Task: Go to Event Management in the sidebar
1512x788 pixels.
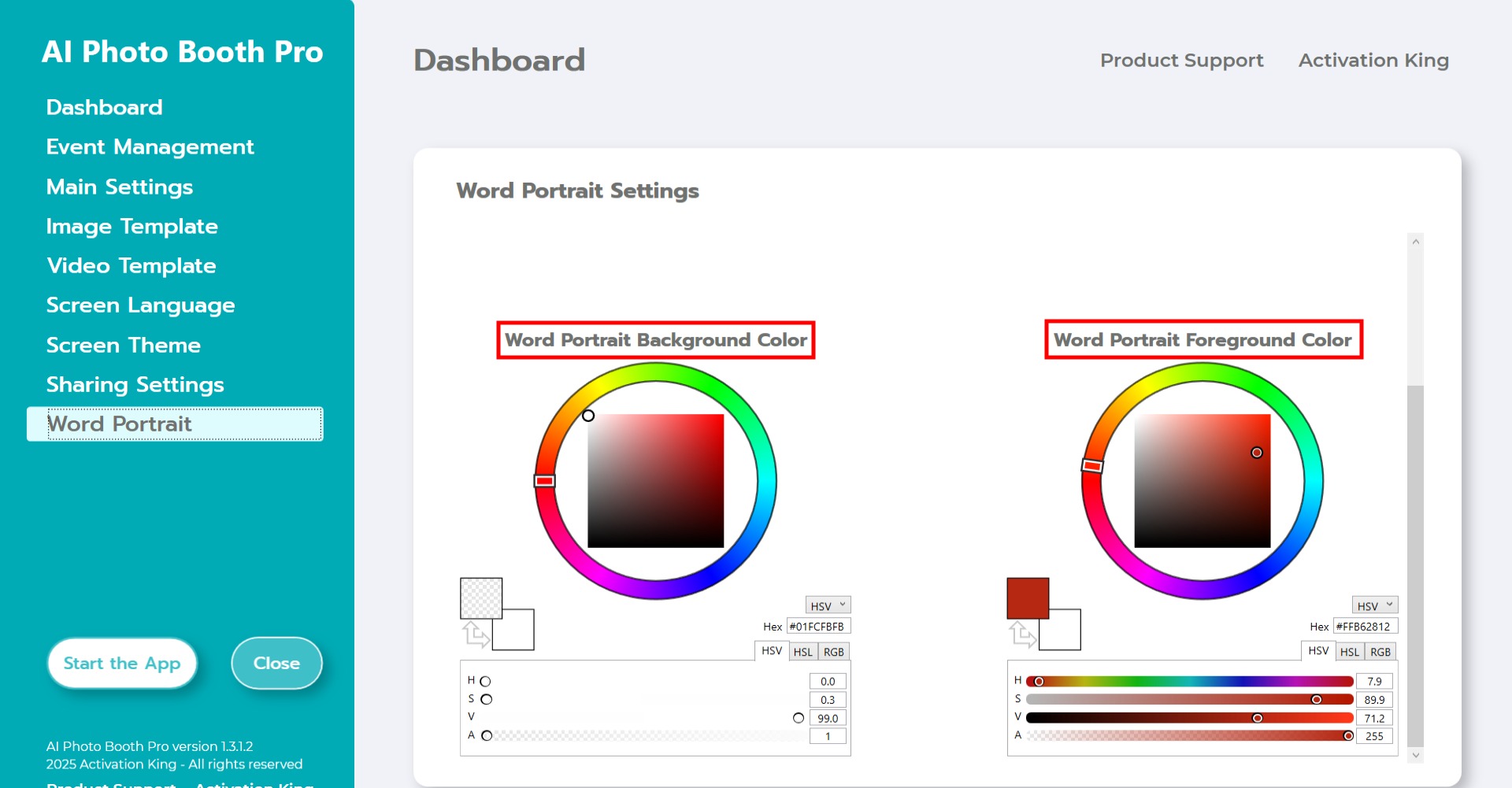Action: tap(150, 147)
